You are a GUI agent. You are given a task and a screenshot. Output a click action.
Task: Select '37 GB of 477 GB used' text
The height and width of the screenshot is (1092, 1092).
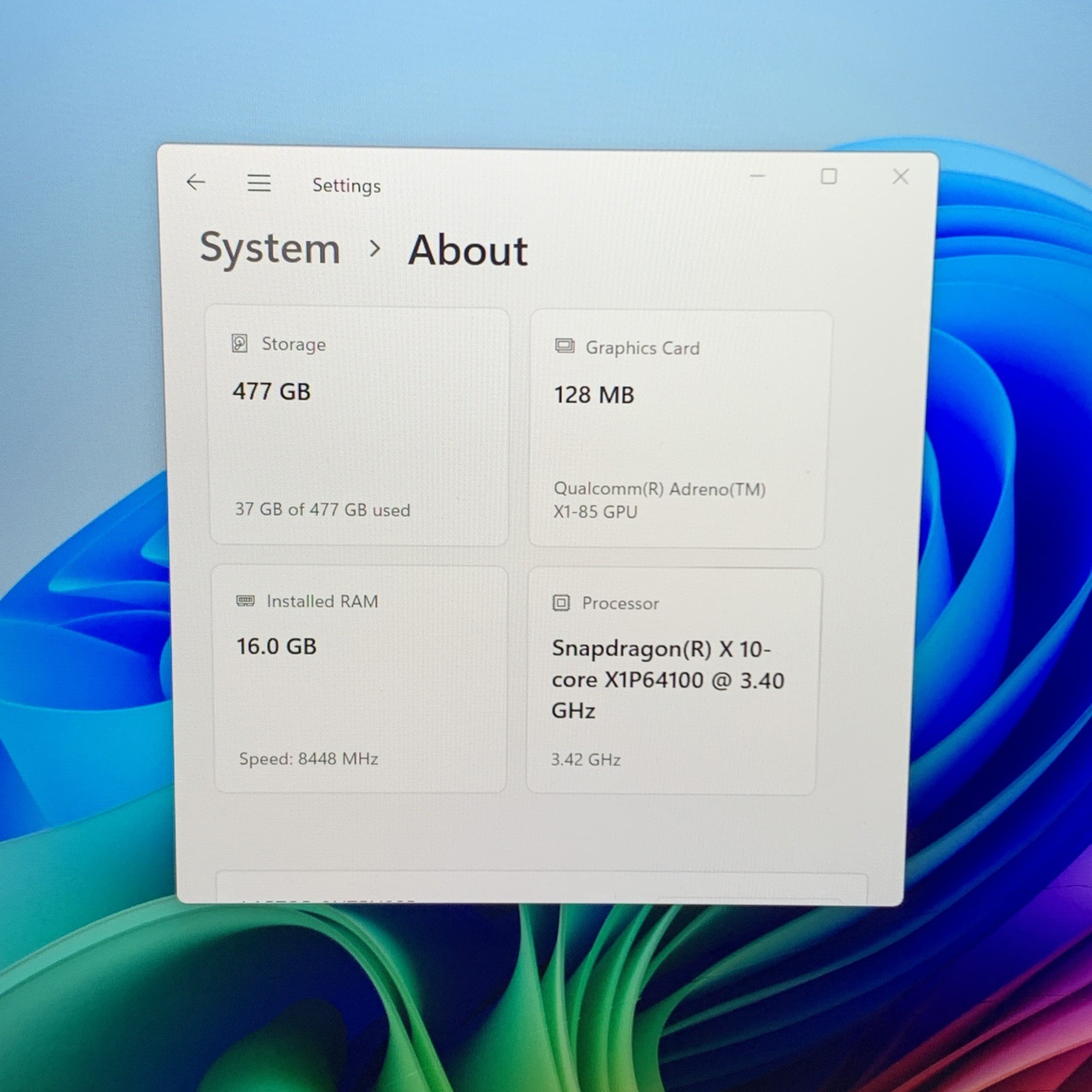pyautogui.click(x=323, y=510)
